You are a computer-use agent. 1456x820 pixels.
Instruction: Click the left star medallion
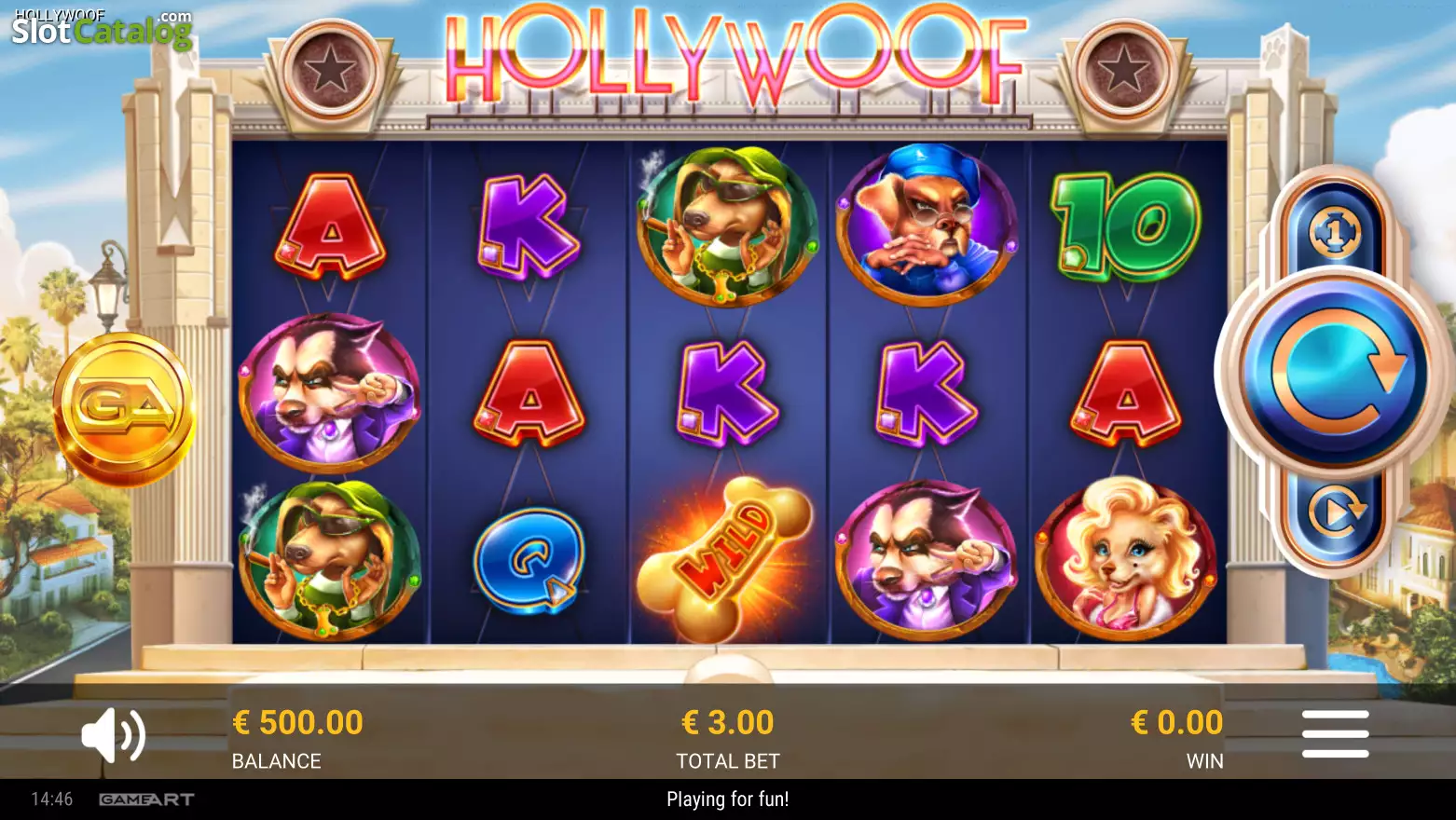330,71
